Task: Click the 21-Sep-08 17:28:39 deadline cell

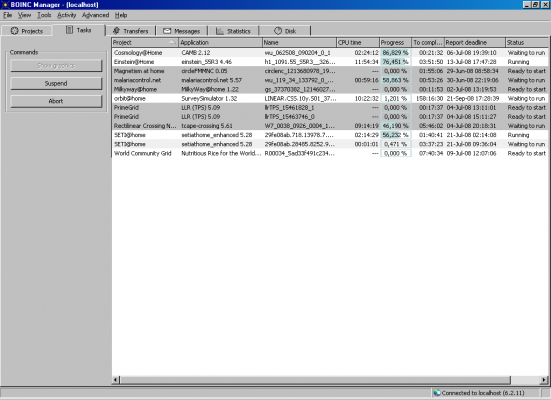Action: click(473, 98)
